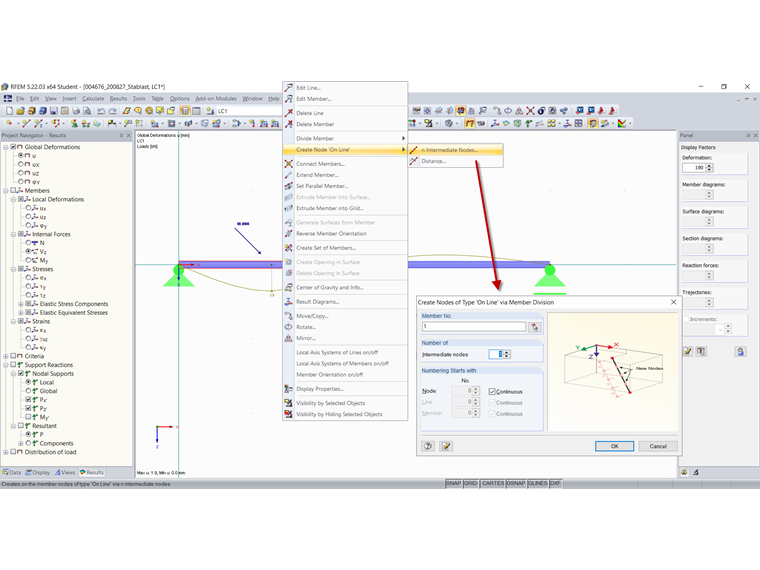
Task: Click OK in the Member Division dialog
Action: click(x=614, y=446)
